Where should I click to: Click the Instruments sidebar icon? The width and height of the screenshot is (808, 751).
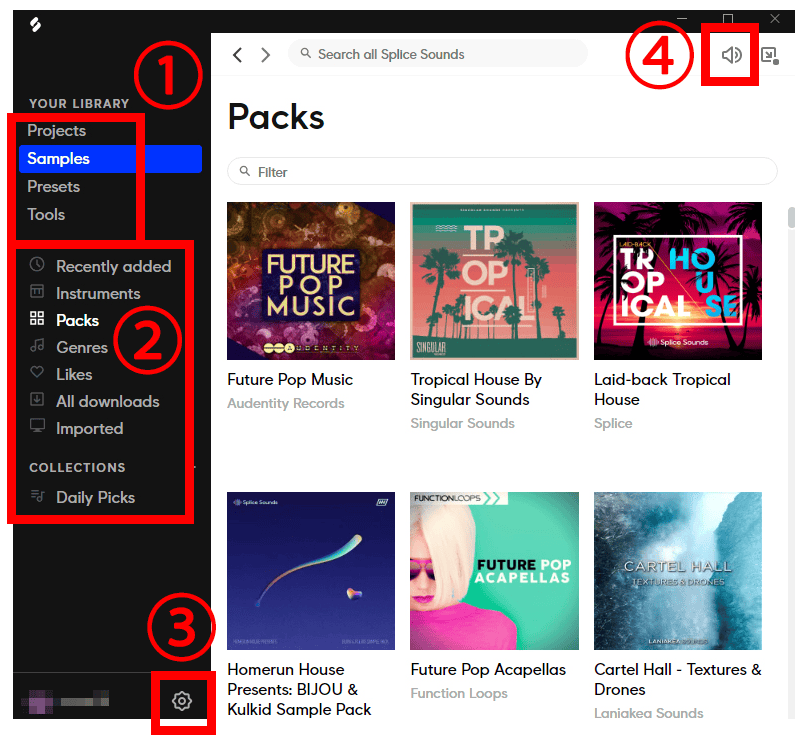tap(37, 291)
